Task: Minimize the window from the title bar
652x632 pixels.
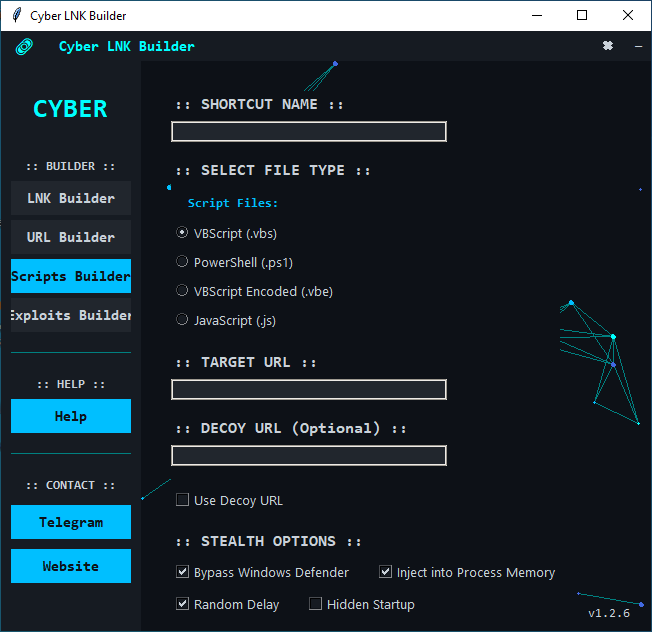Action: click(x=537, y=15)
